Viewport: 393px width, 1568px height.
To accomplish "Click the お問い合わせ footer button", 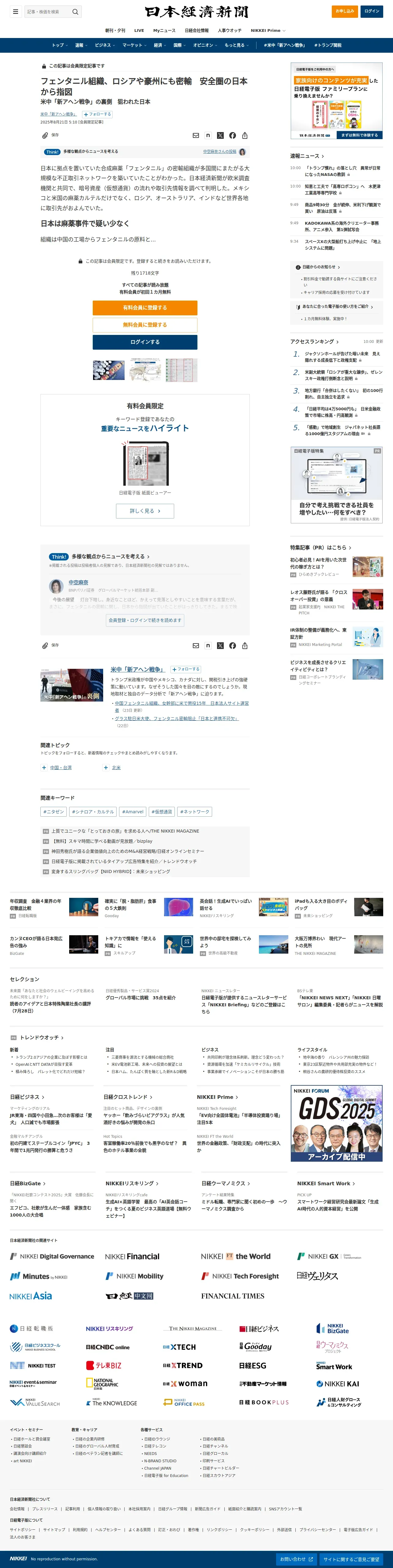I will [296, 1559].
